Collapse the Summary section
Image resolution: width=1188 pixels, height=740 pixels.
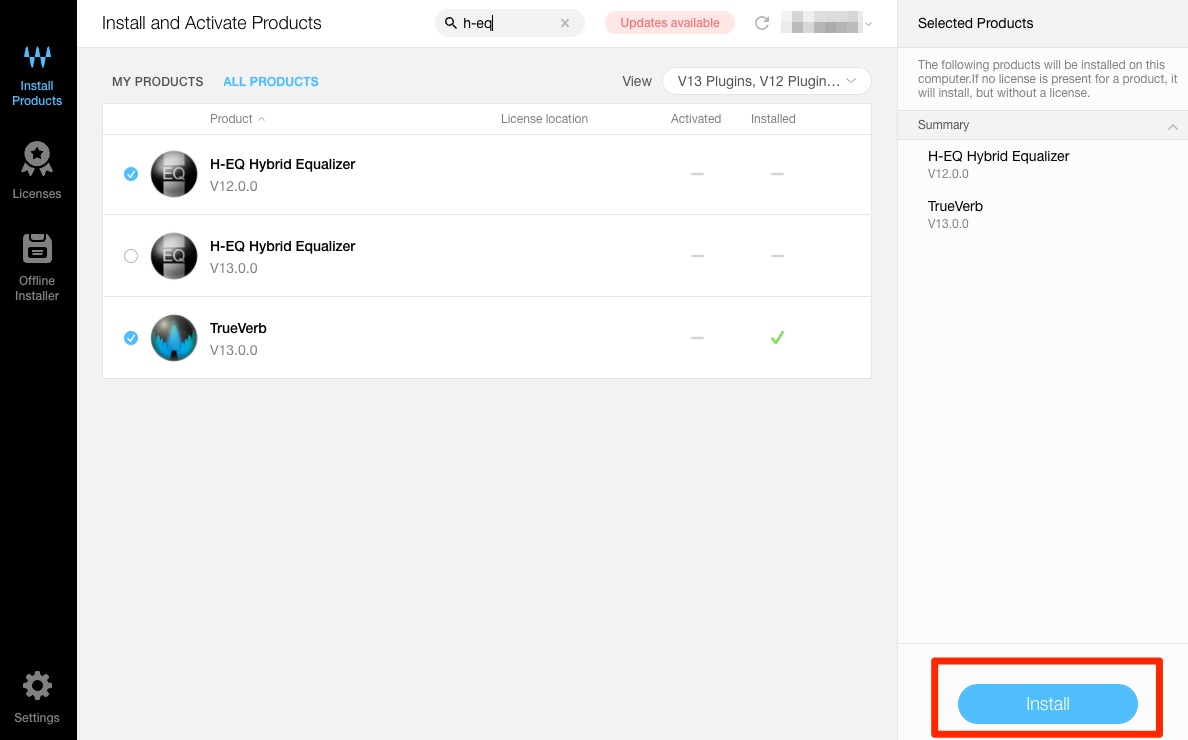click(1172, 126)
